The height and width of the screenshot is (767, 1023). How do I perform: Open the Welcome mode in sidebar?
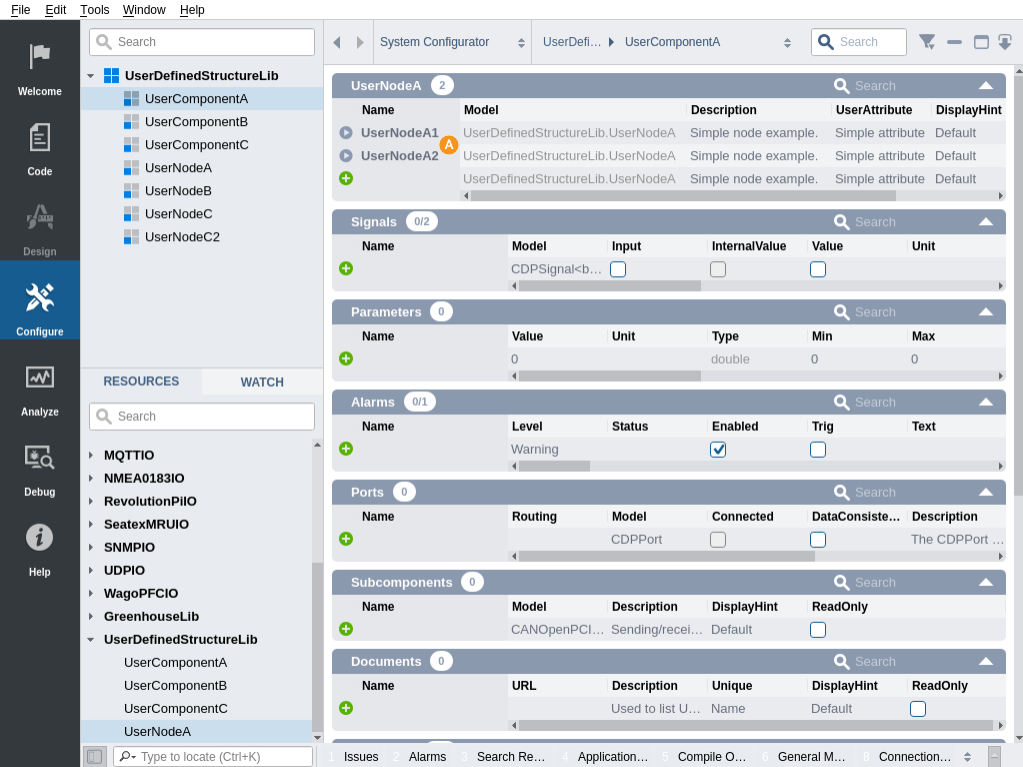(x=39, y=66)
